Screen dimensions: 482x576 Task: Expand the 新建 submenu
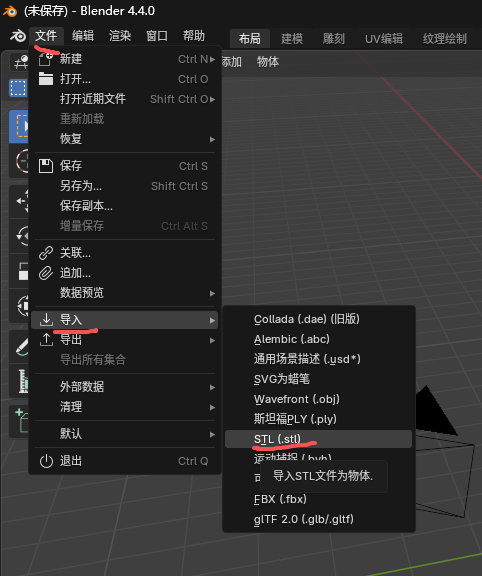click(x=125, y=59)
